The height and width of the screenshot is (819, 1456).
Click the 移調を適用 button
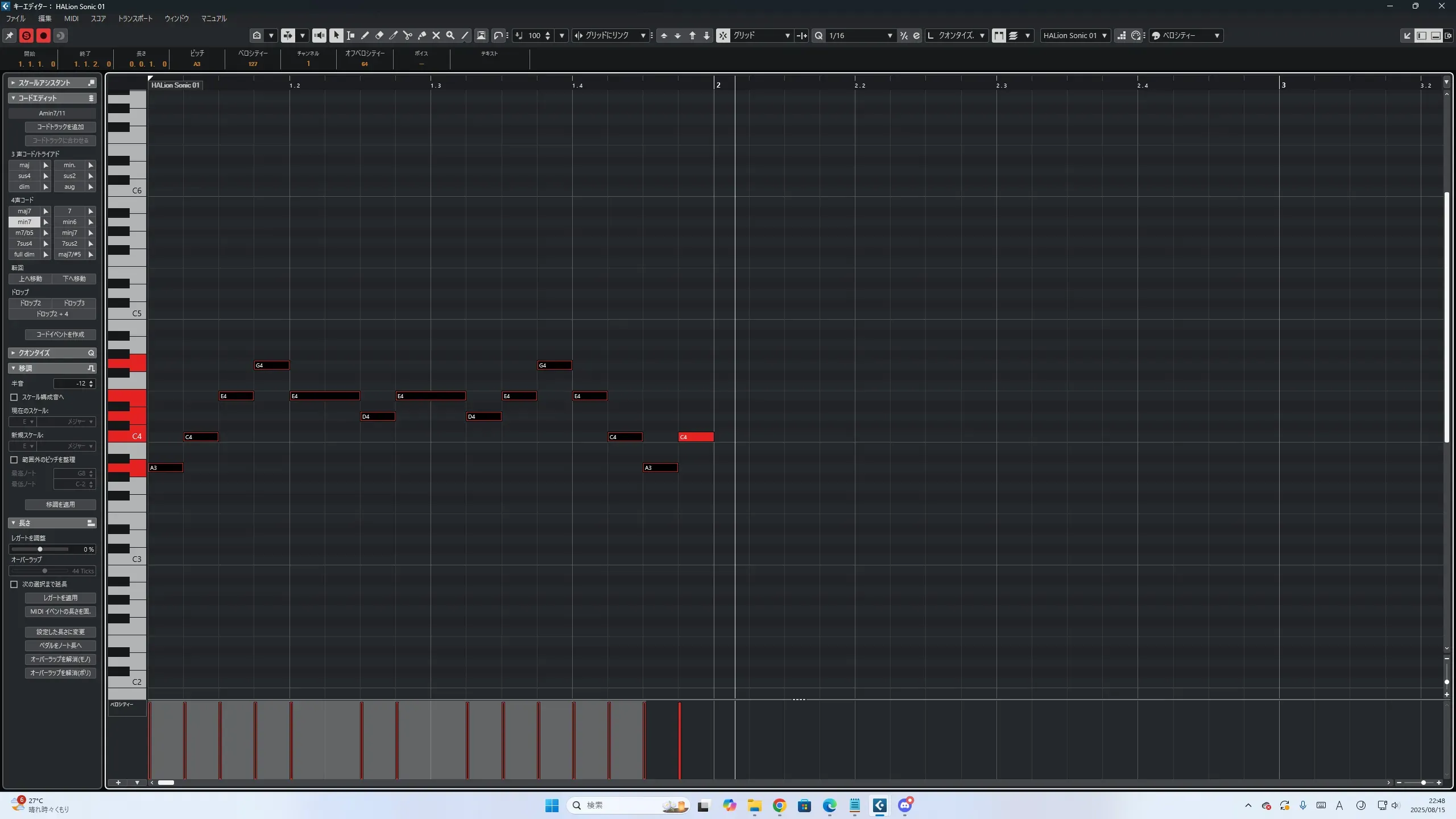[x=60, y=504]
